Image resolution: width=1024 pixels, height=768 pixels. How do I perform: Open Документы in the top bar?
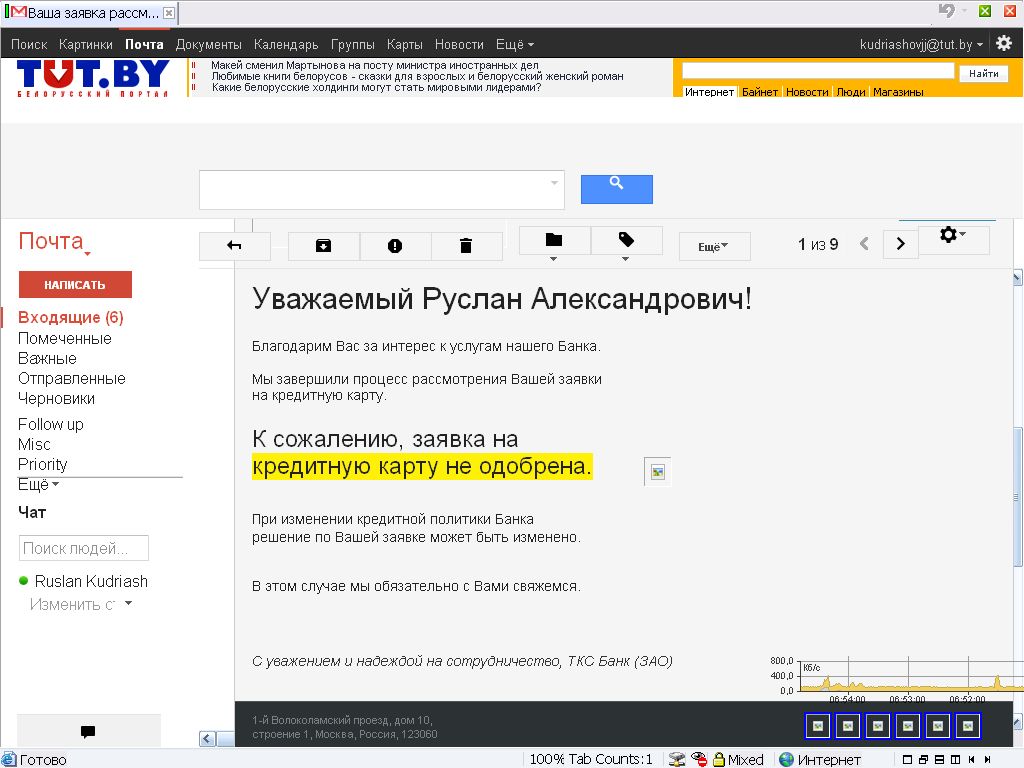[x=208, y=44]
